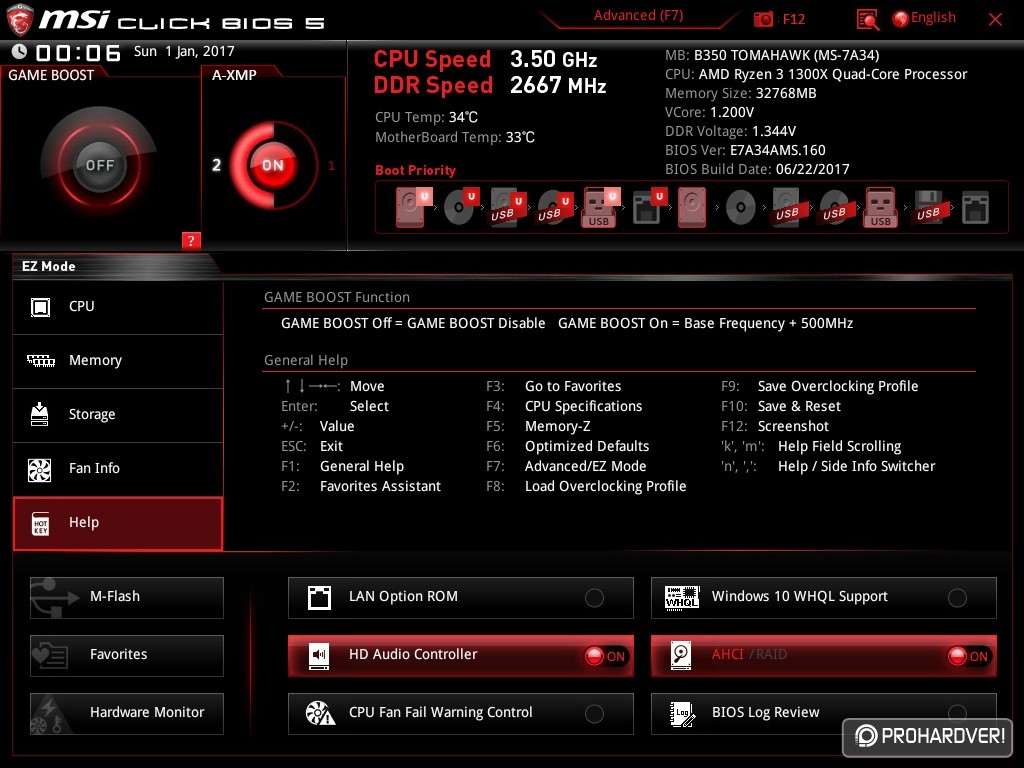This screenshot has width=1024, height=768.
Task: Click the DDR Speed 2667 MHz readout
Action: pyautogui.click(x=490, y=86)
